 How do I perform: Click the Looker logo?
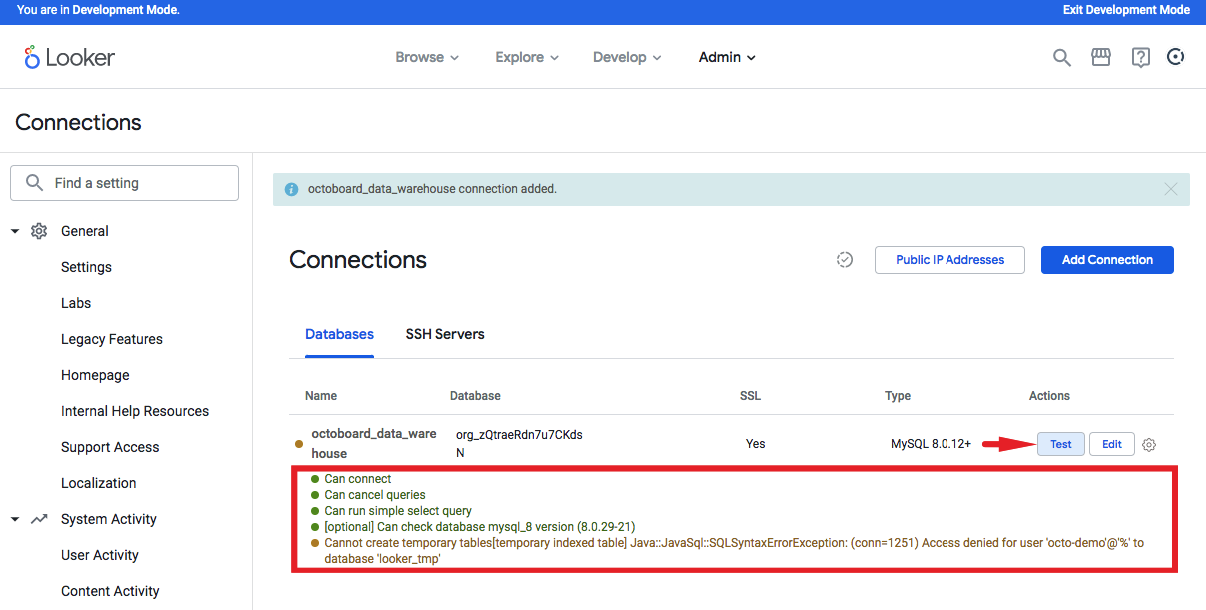70,57
